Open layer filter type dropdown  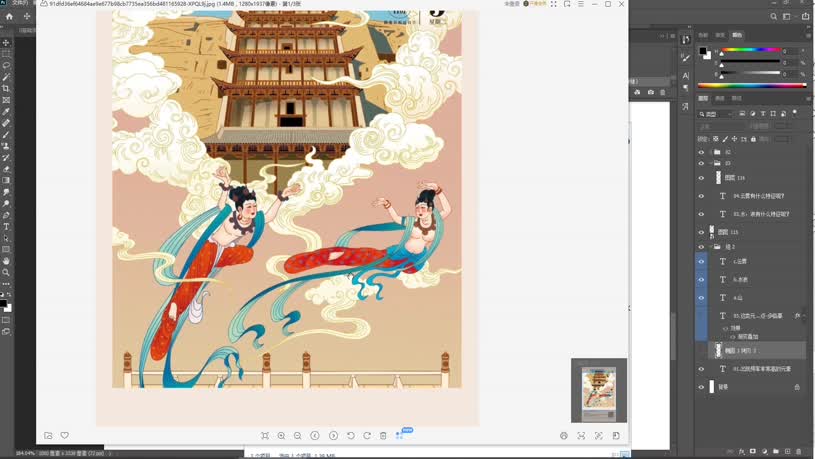[x=716, y=114]
